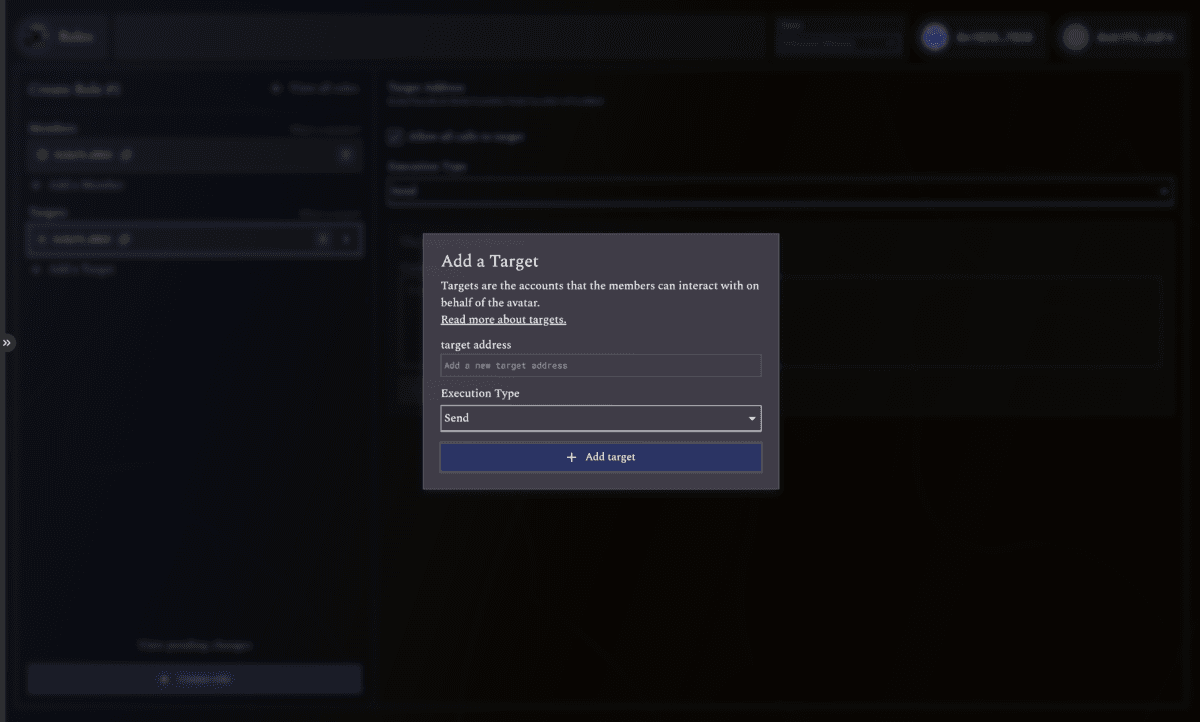The width and height of the screenshot is (1200, 722).
Task: Toggle Allow all calls to target checkbox
Action: tap(396, 136)
